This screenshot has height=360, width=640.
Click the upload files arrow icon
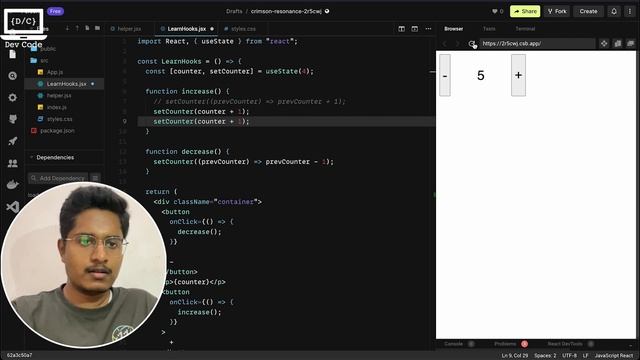pyautogui.click(x=77, y=28)
